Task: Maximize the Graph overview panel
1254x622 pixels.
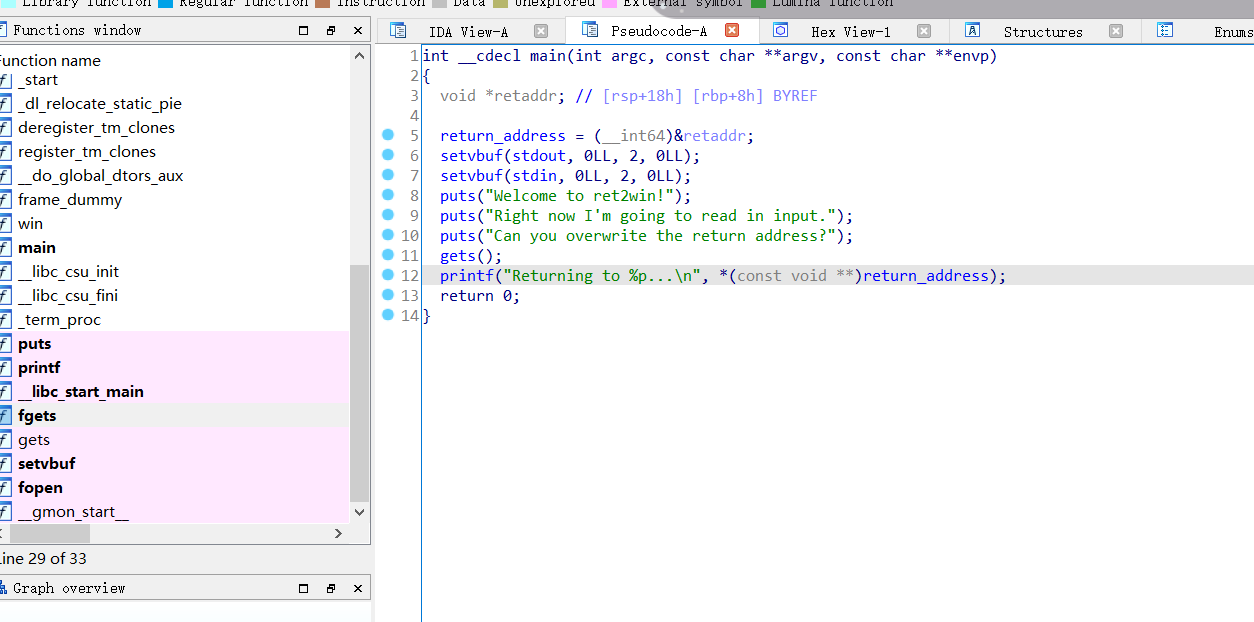Action: (x=303, y=588)
